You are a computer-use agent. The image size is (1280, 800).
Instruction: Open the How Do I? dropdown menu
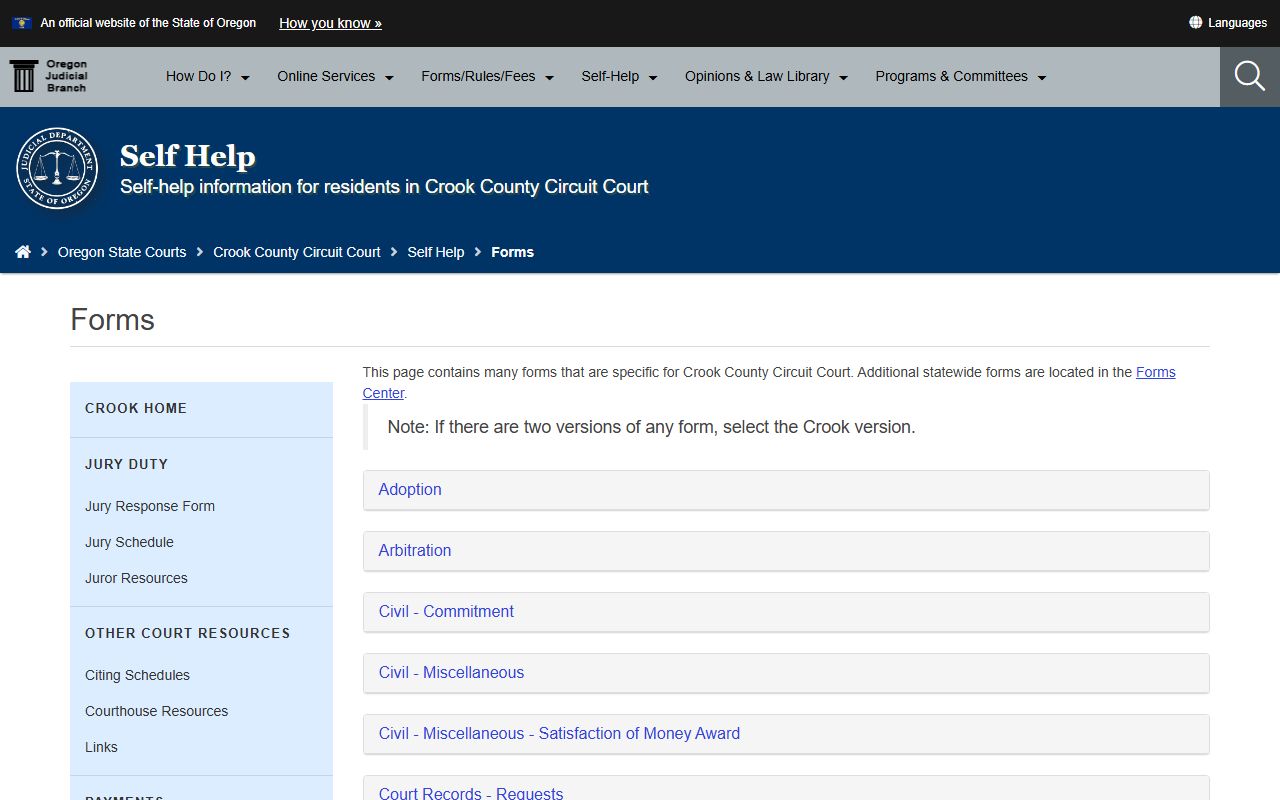click(x=208, y=76)
